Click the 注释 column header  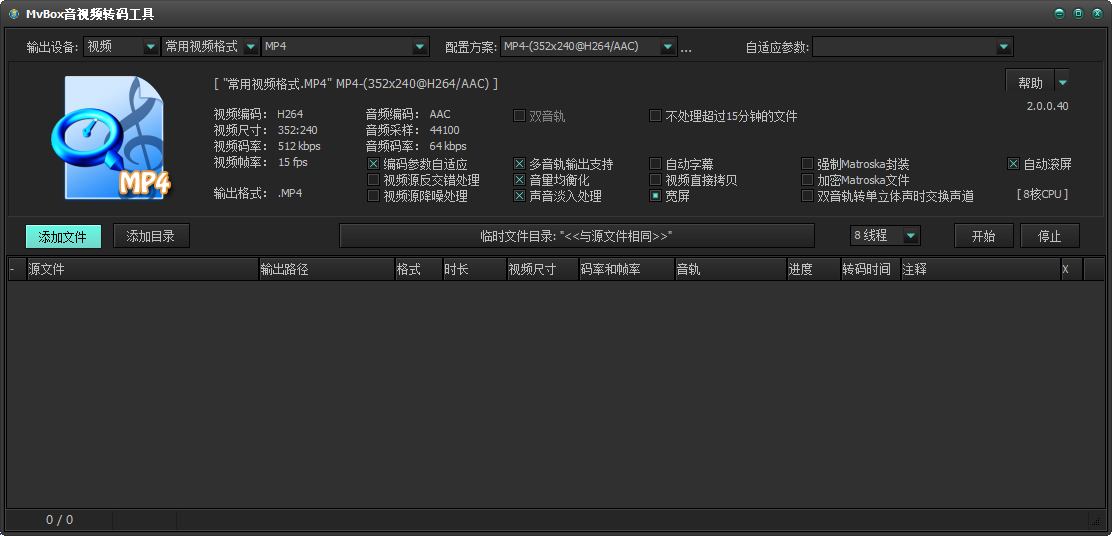tap(980, 269)
